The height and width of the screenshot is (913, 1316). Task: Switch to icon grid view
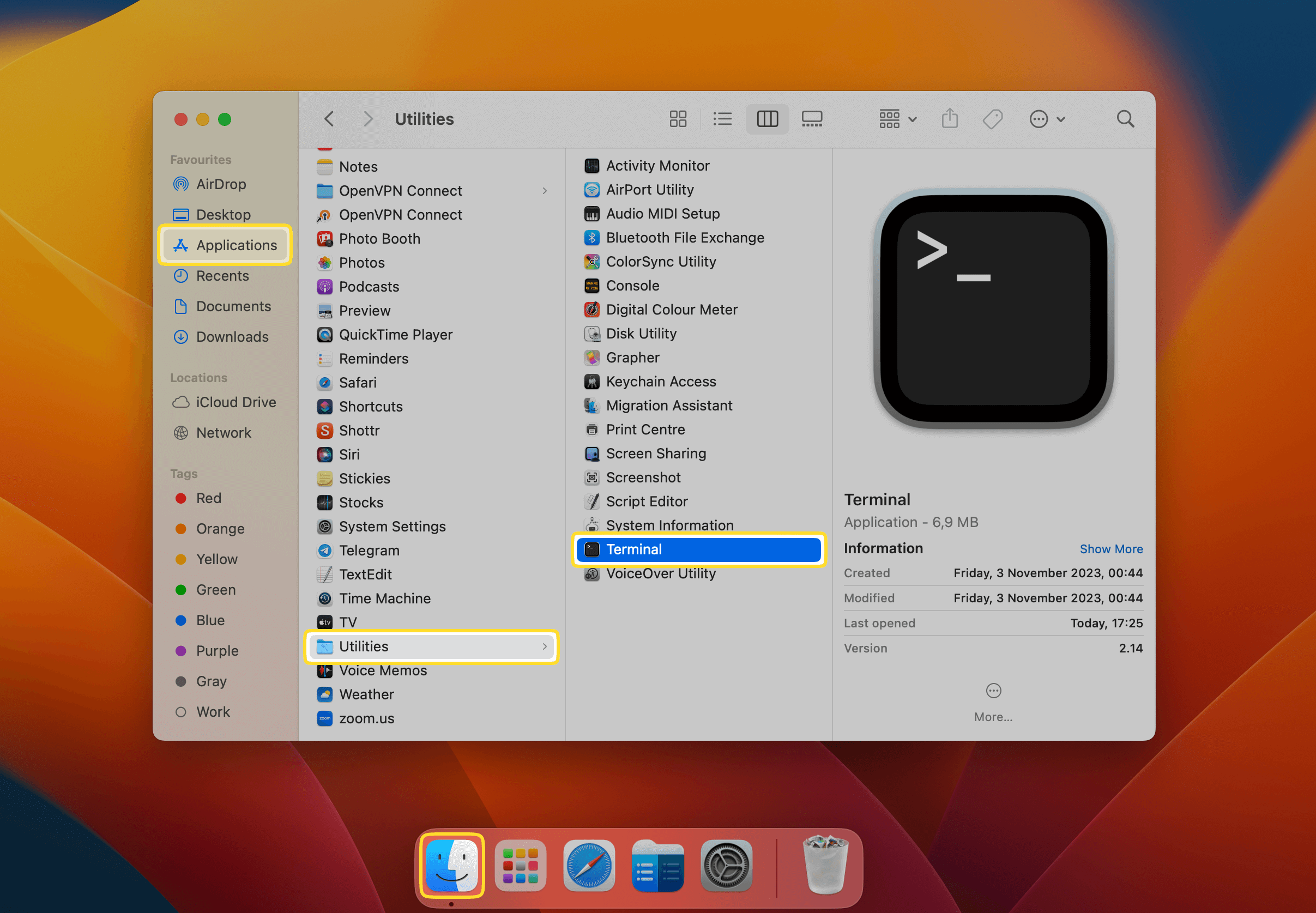click(x=678, y=119)
